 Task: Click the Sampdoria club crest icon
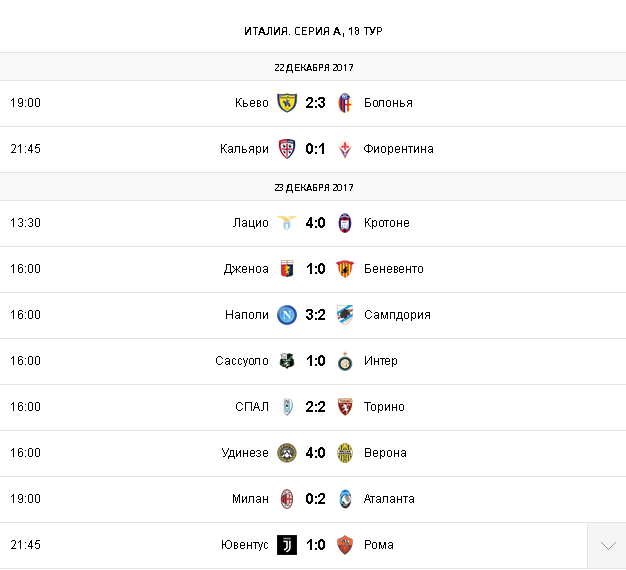[x=345, y=315]
